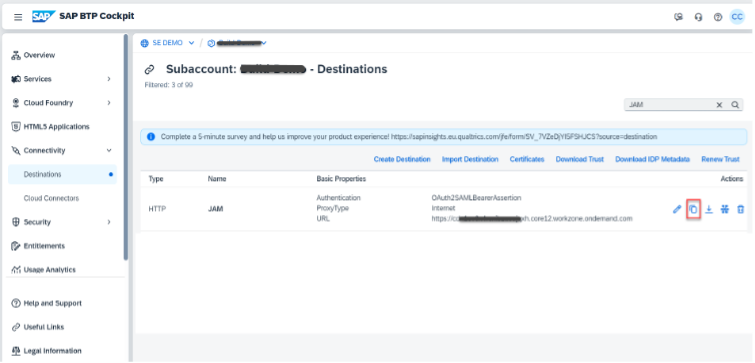755x363 pixels.
Task: Click the globe icon beside SE DEMO
Action: (144, 43)
